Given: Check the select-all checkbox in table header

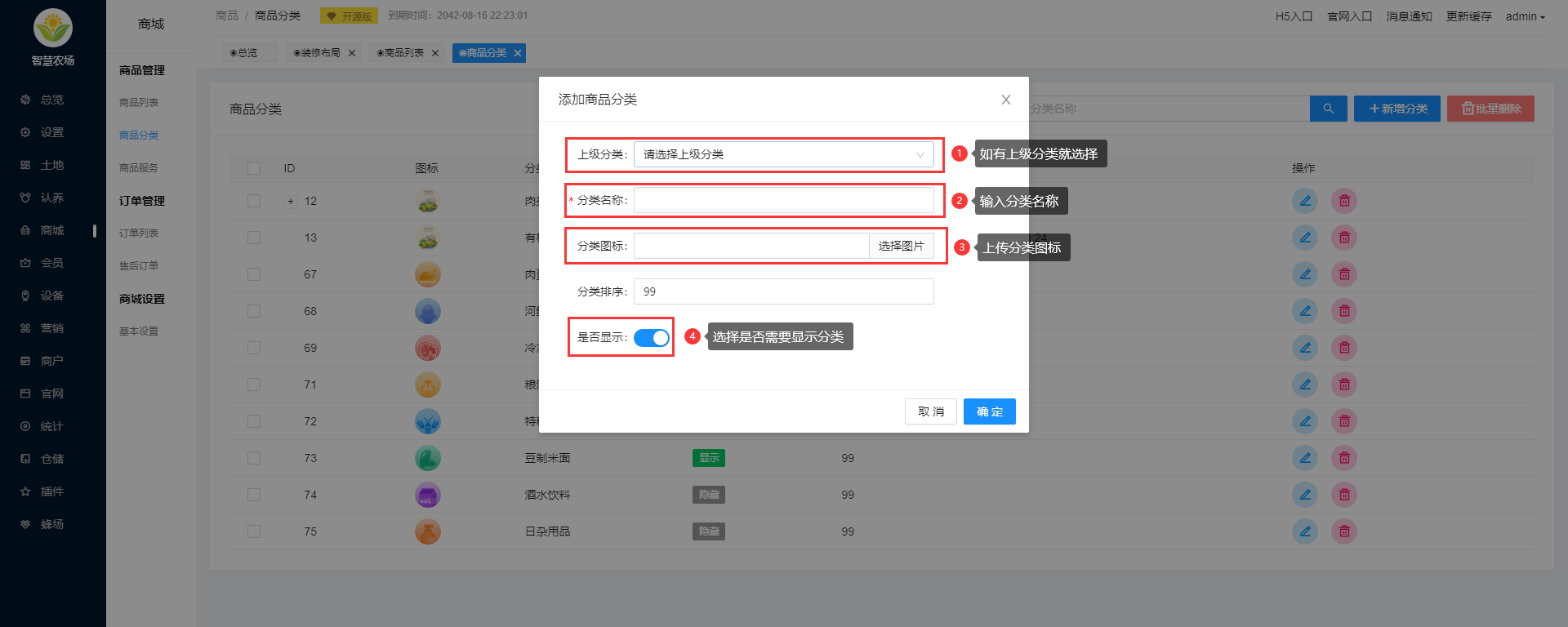Looking at the screenshot, I should coord(254,168).
